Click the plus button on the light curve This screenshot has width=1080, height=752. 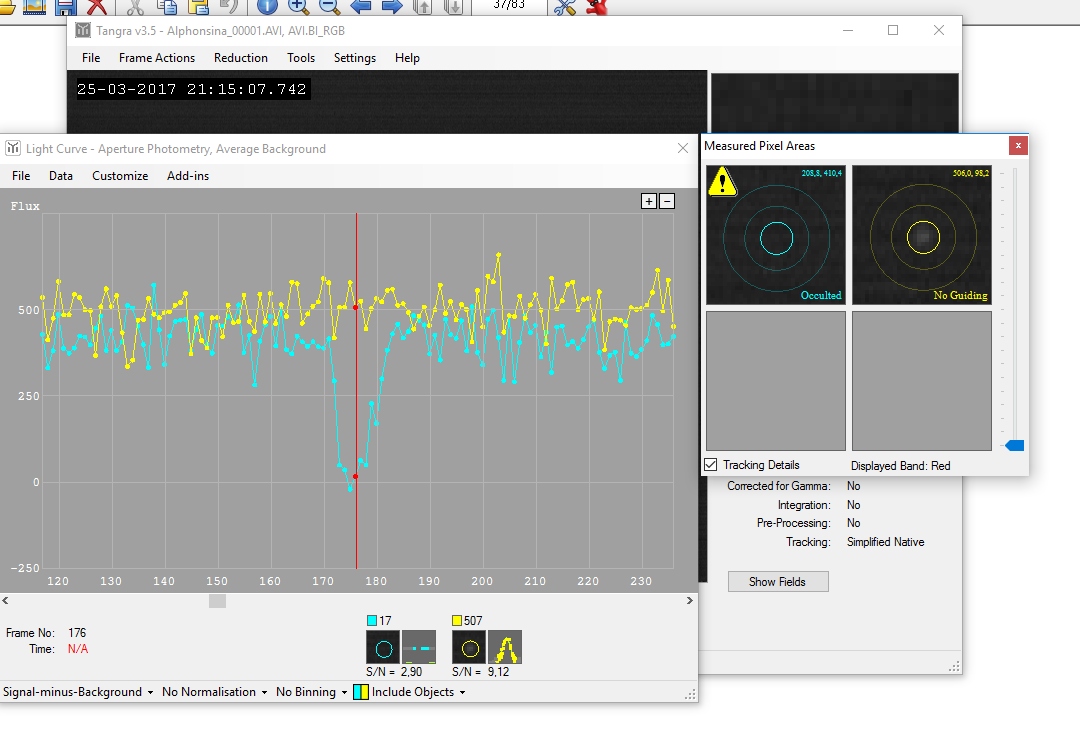[649, 201]
